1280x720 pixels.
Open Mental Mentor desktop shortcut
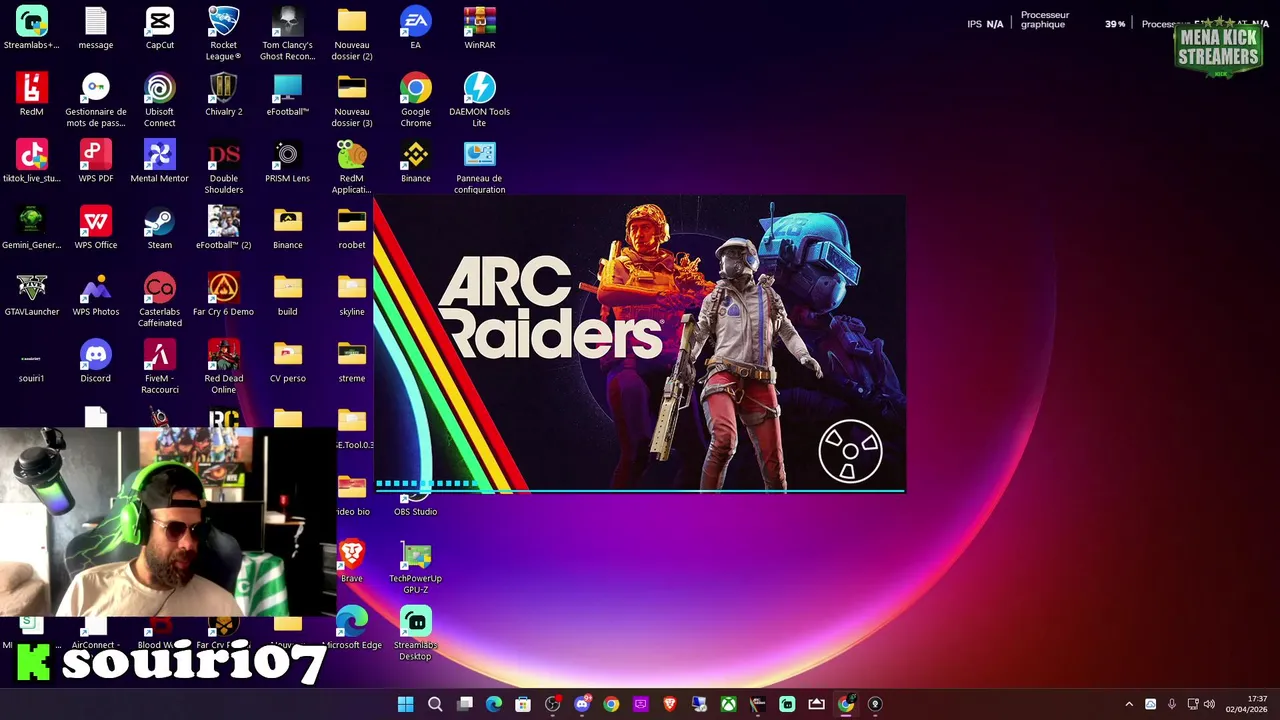[160, 161]
